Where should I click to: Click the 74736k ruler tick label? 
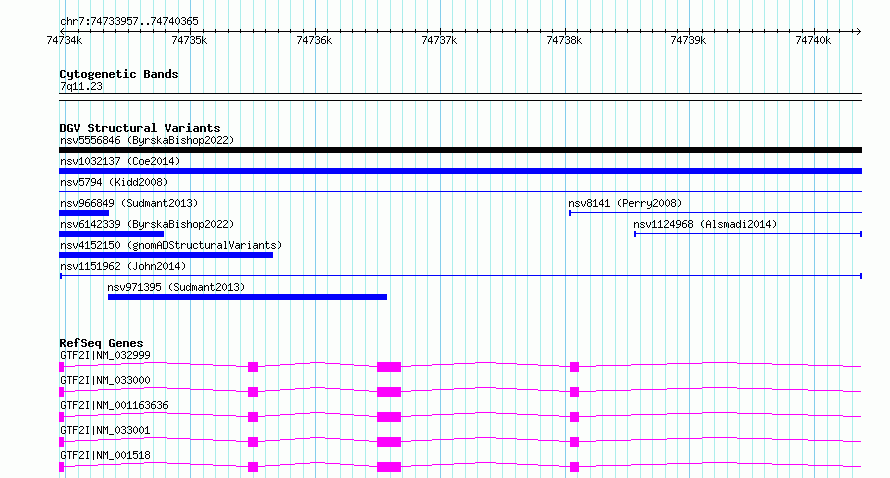click(x=314, y=40)
